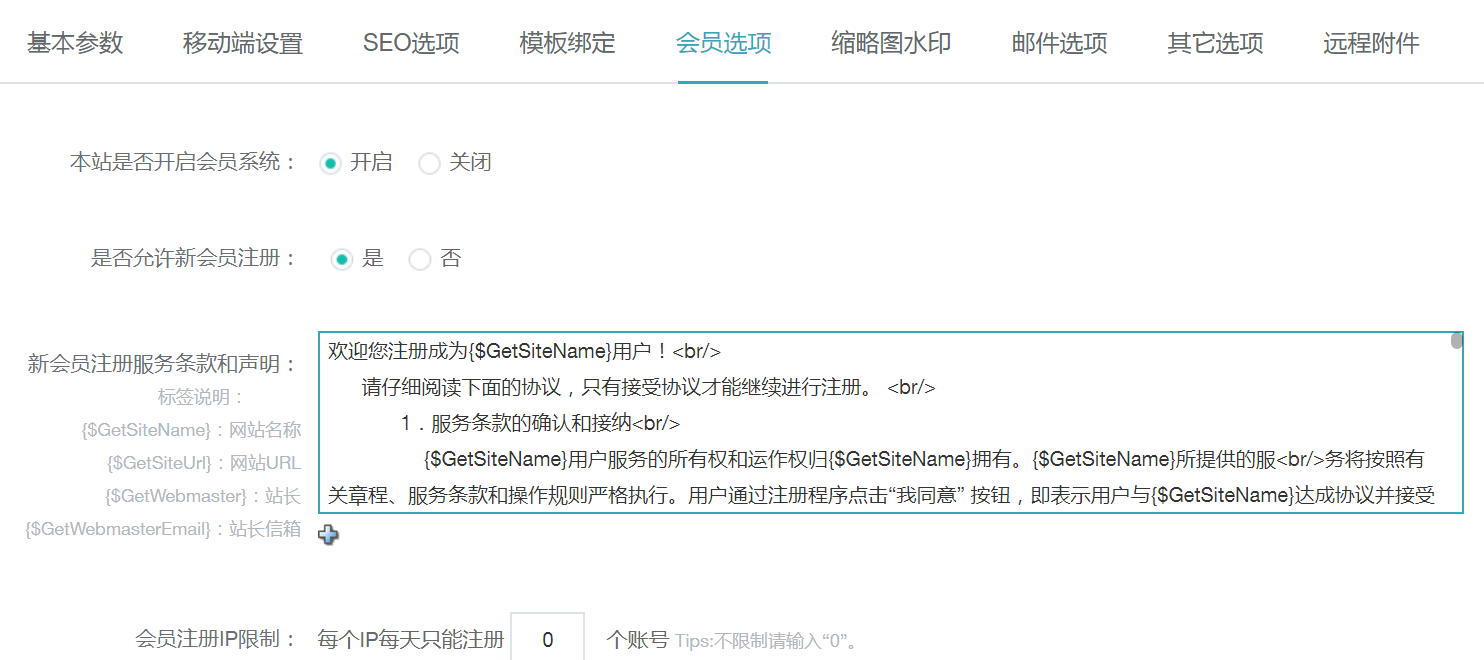This screenshot has height=660, width=1484.
Task: Open the 模板绑定 tab
Action: 566,42
